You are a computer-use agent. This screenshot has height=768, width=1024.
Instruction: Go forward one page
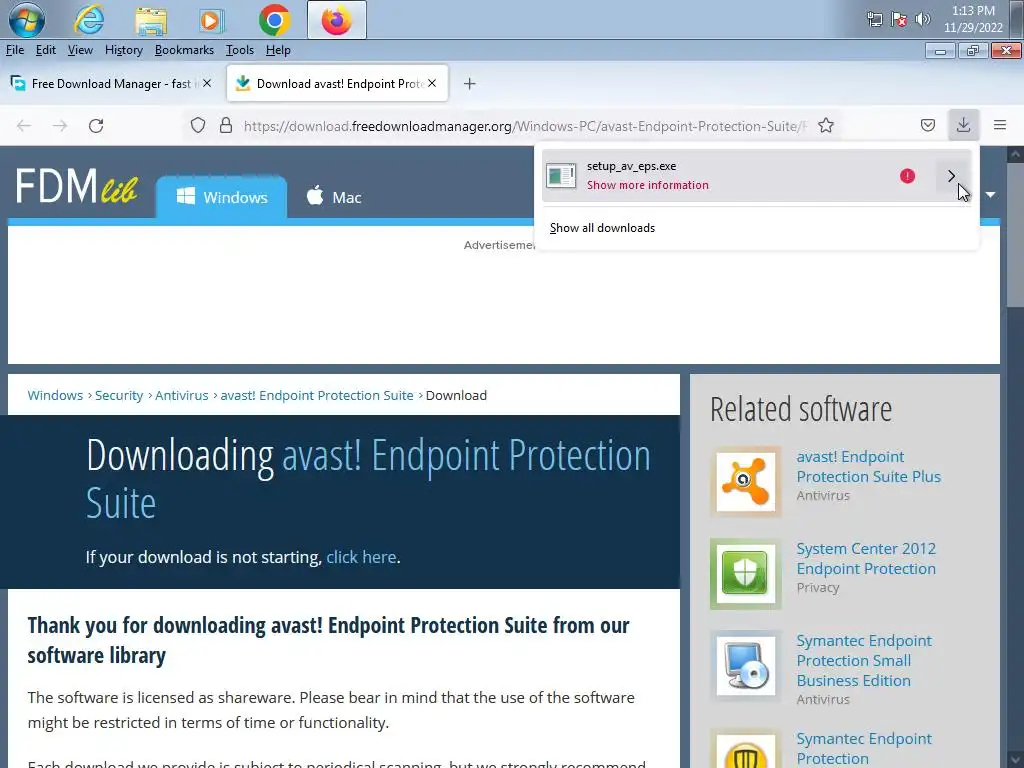[60, 125]
